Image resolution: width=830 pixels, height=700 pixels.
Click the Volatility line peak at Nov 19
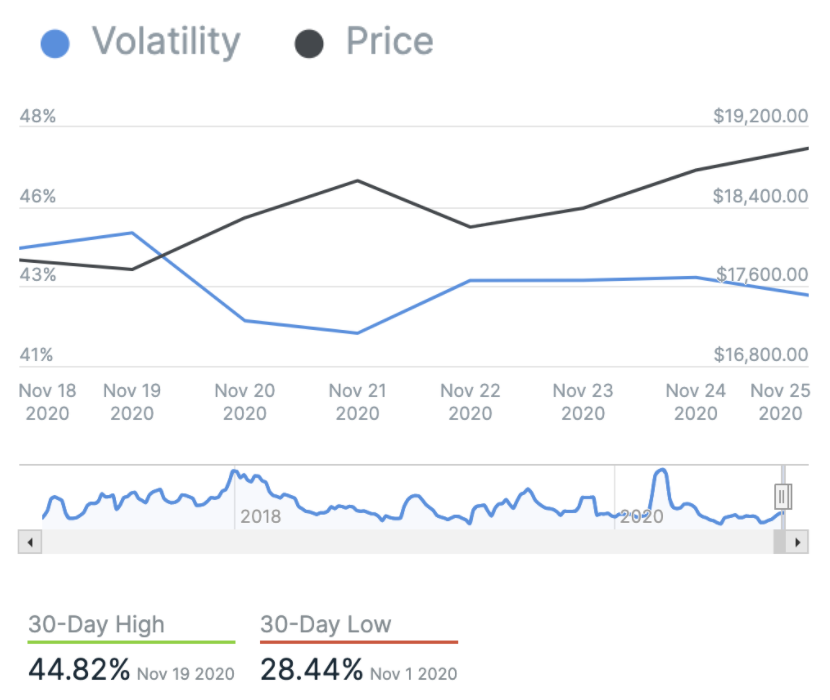[132, 233]
